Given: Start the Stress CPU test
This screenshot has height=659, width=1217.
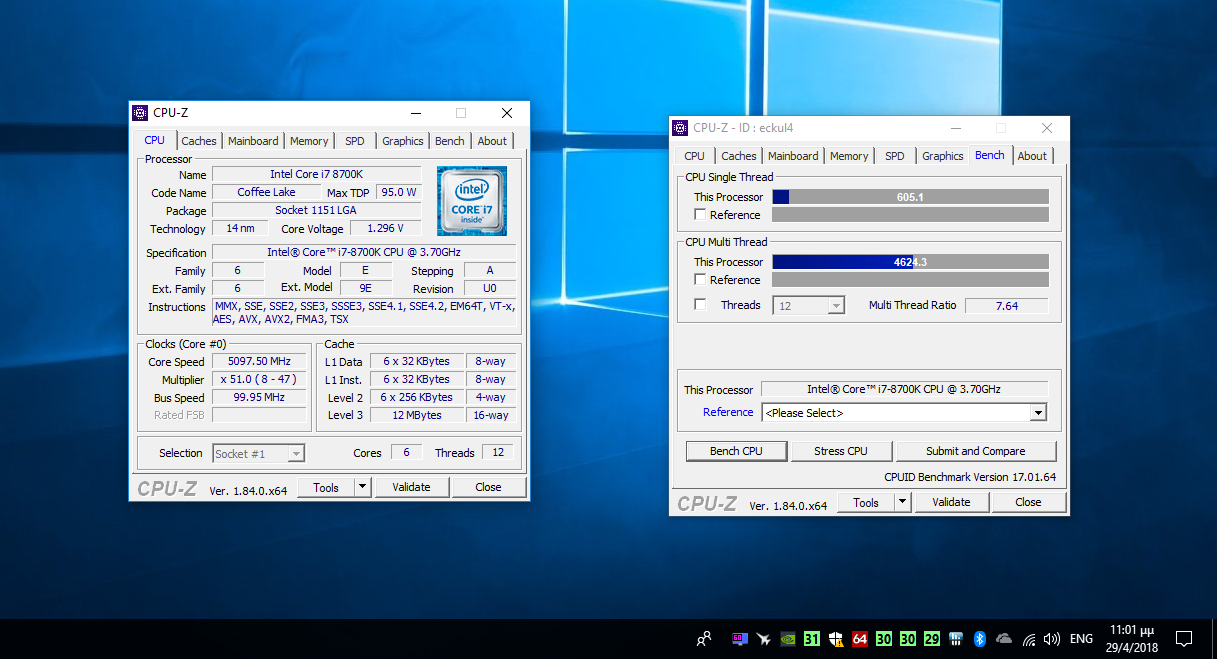Looking at the screenshot, I should 841,451.
